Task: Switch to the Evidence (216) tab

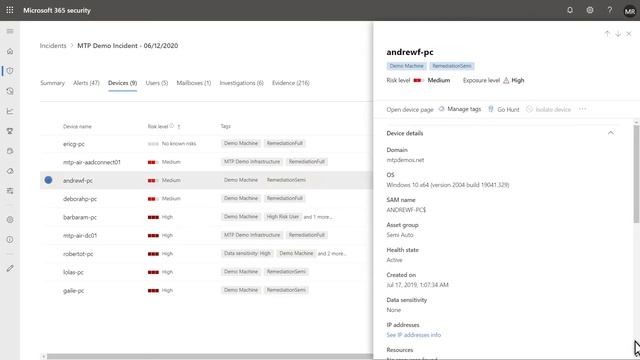Action: [x=291, y=83]
